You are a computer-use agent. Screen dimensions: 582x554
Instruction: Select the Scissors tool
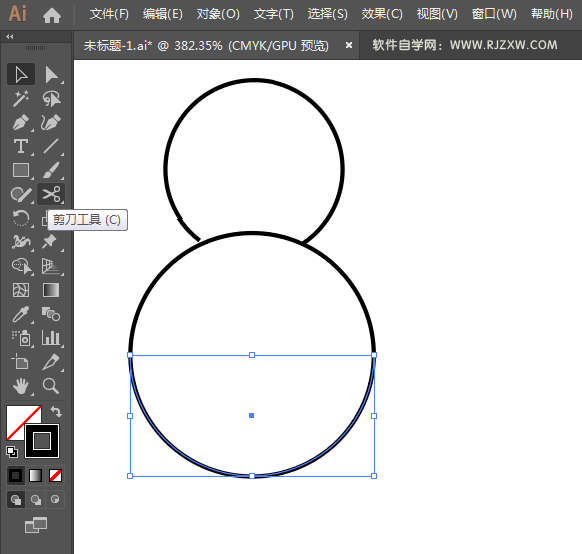pos(51,194)
